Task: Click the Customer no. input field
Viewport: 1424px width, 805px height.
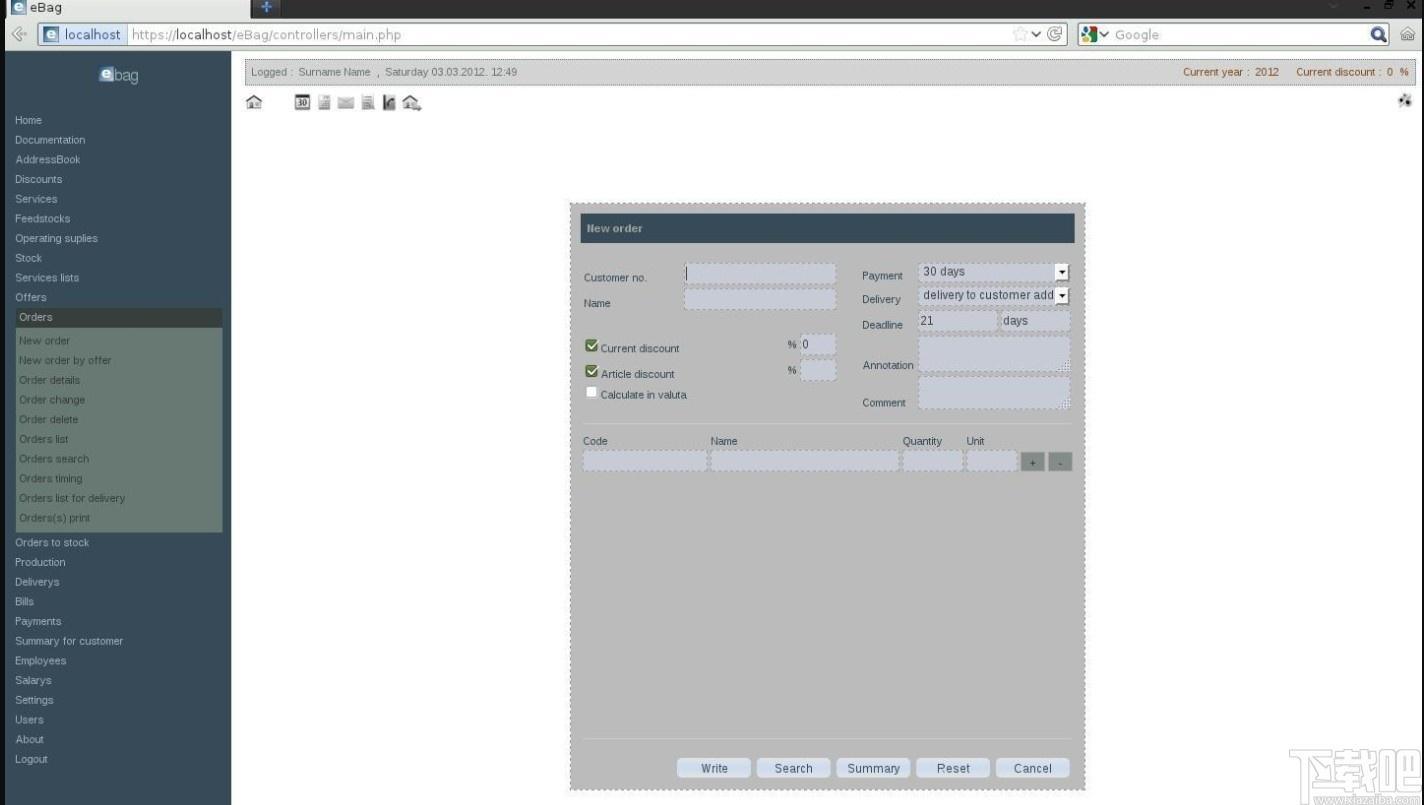Action: tap(760, 273)
